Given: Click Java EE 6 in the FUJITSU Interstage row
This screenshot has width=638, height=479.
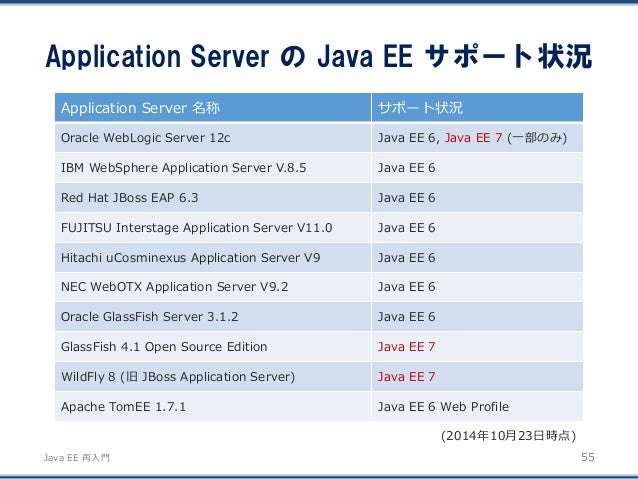Looking at the screenshot, I should [x=477, y=227].
